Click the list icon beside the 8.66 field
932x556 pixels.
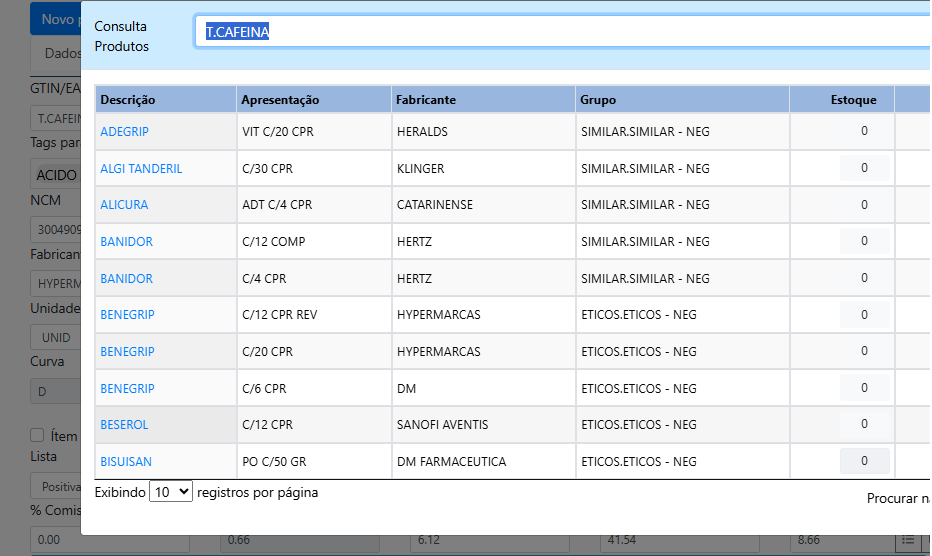point(908,540)
